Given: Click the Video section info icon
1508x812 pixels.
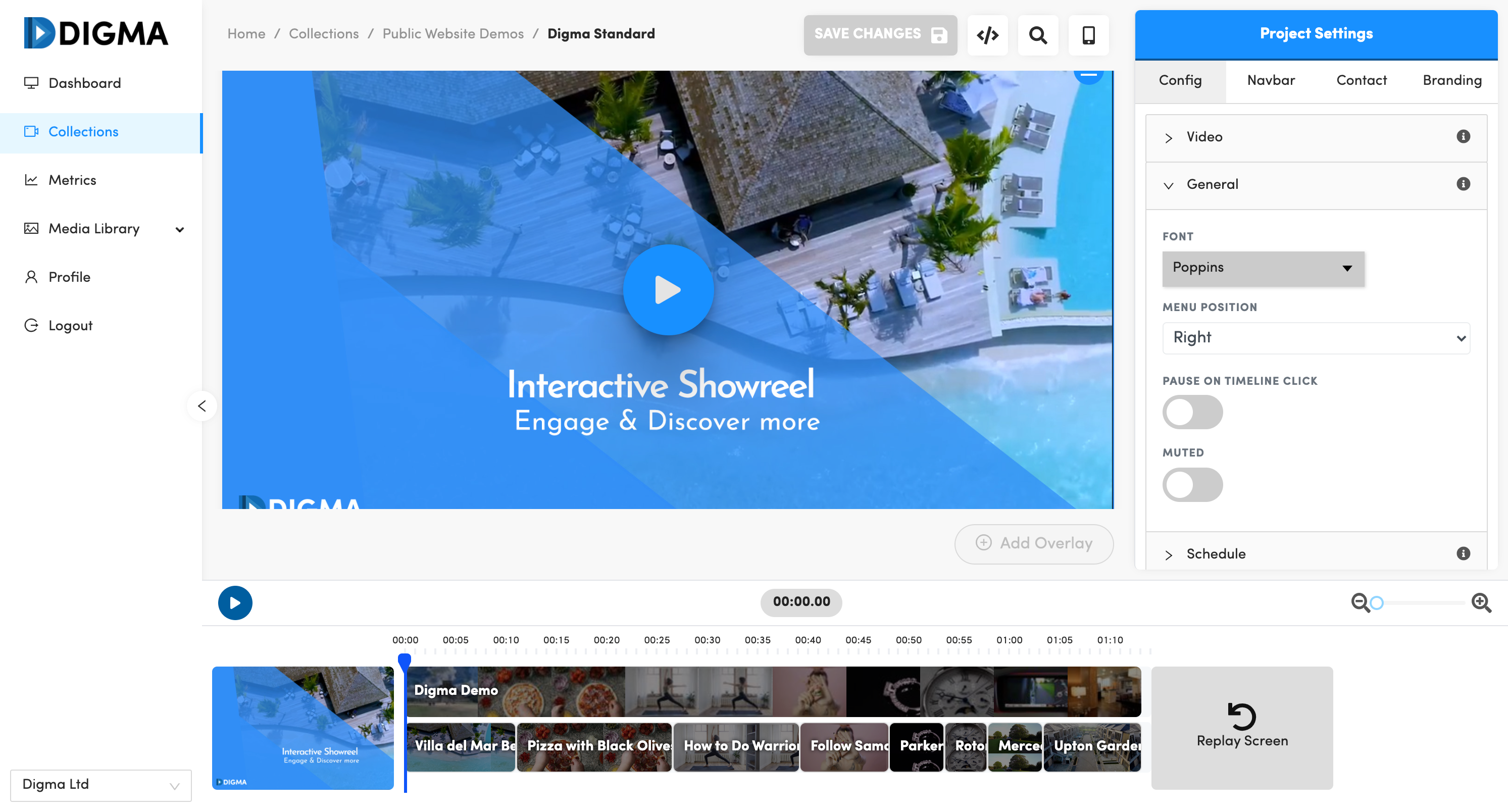Looking at the screenshot, I should click(1463, 136).
